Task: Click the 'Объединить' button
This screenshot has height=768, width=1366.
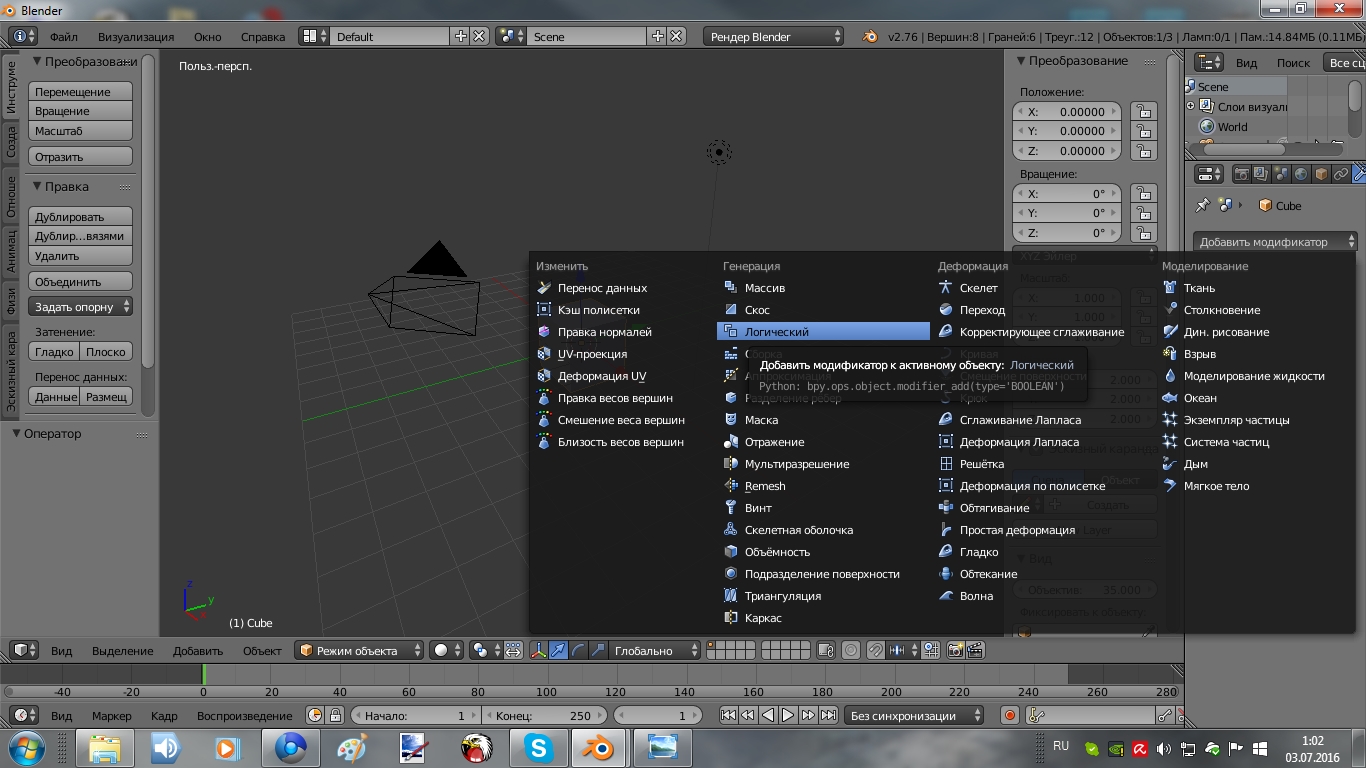Action: [81, 282]
